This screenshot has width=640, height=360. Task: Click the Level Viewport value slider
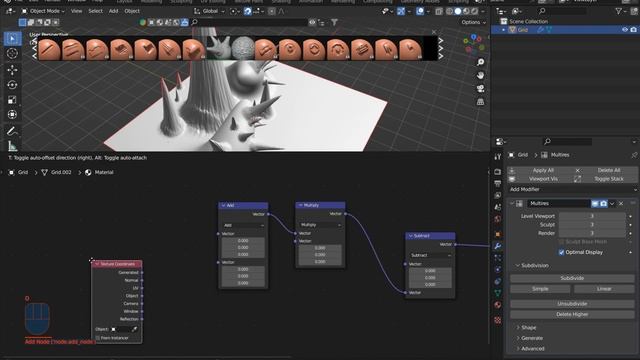pos(592,216)
